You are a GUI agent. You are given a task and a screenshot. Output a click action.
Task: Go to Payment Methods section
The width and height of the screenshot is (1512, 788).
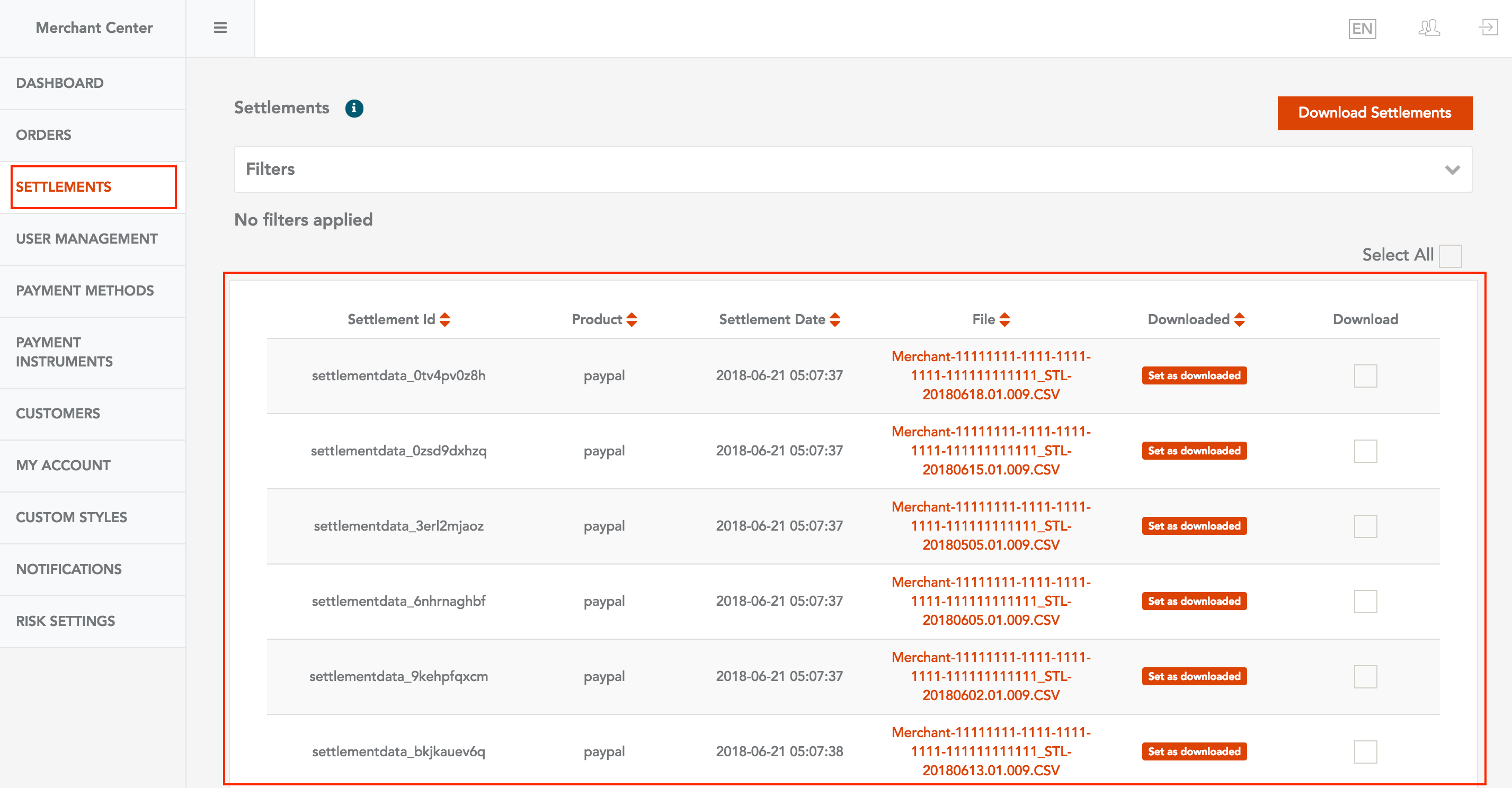85,290
